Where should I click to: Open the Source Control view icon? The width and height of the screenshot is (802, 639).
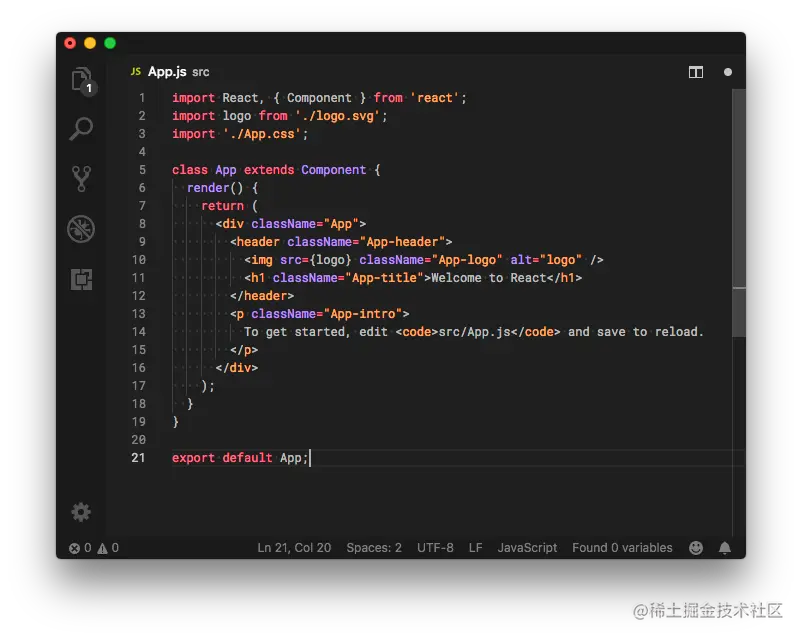pyautogui.click(x=81, y=179)
